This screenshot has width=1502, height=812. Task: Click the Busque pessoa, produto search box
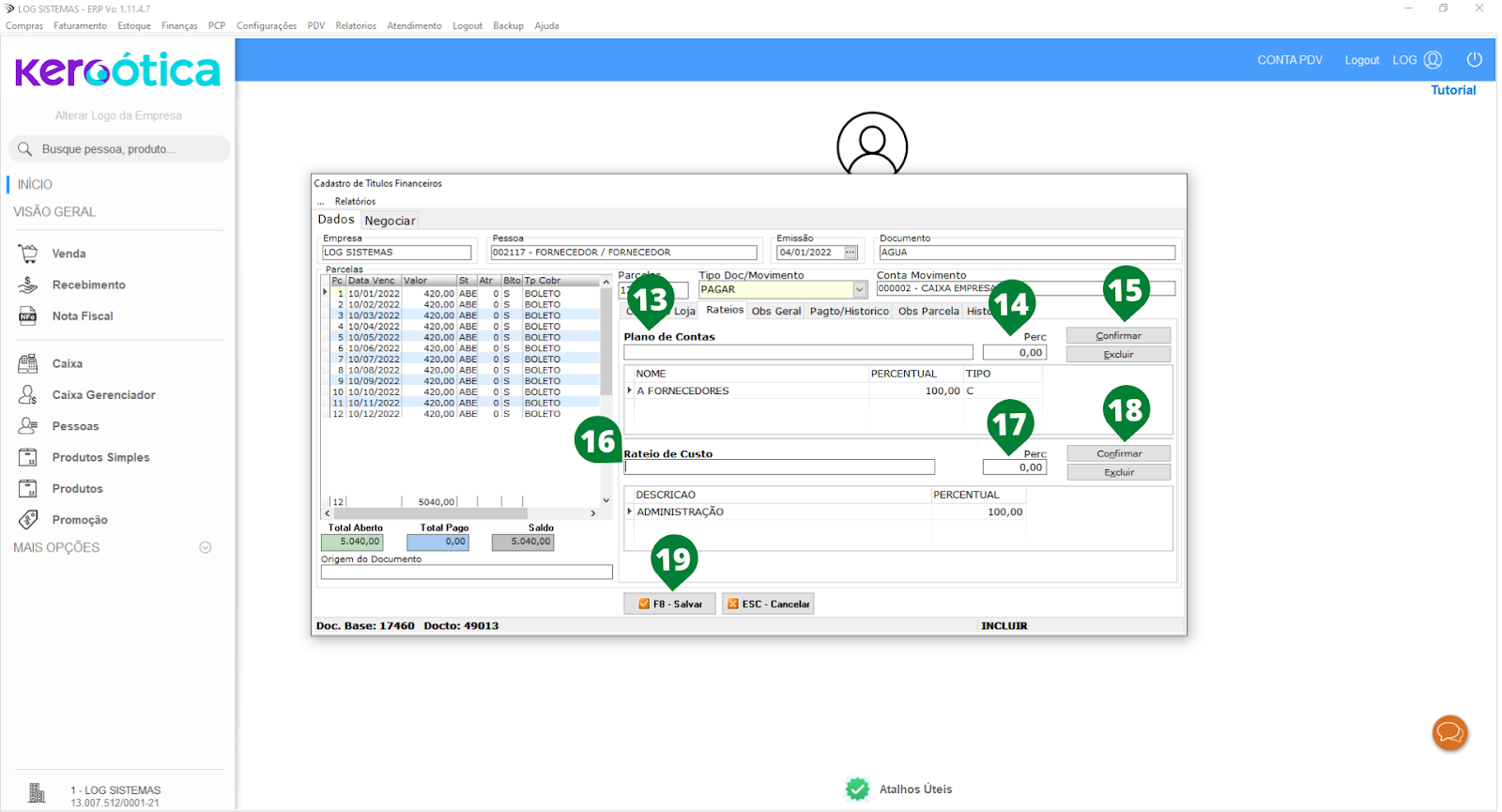pos(119,149)
